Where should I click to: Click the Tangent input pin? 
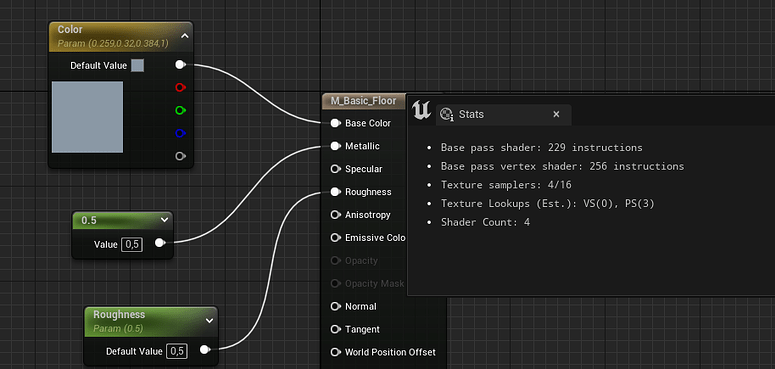[336, 329]
